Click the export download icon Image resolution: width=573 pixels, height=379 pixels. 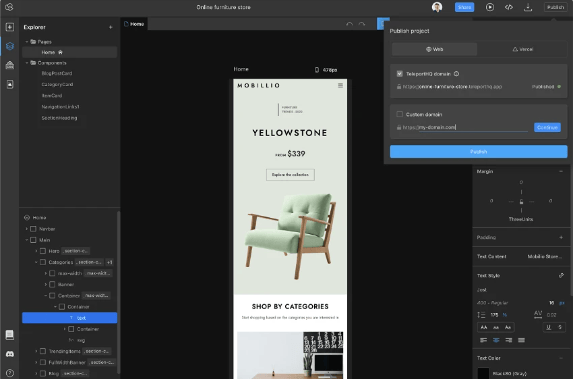(x=528, y=7)
